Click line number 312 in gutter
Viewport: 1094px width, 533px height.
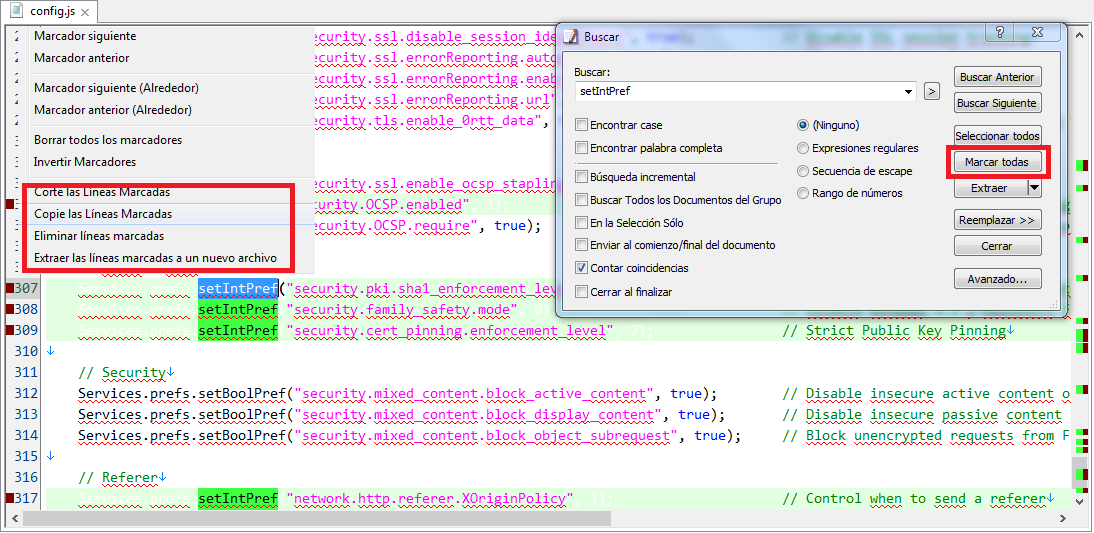coord(27,393)
